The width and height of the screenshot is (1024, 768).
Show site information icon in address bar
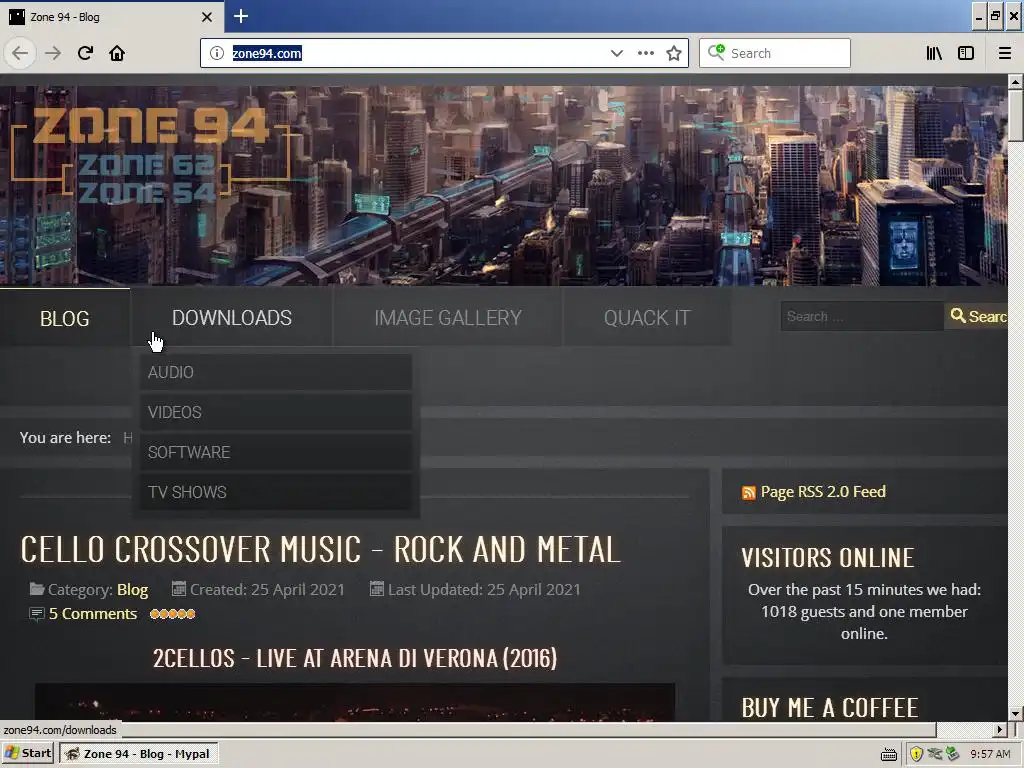coord(217,53)
